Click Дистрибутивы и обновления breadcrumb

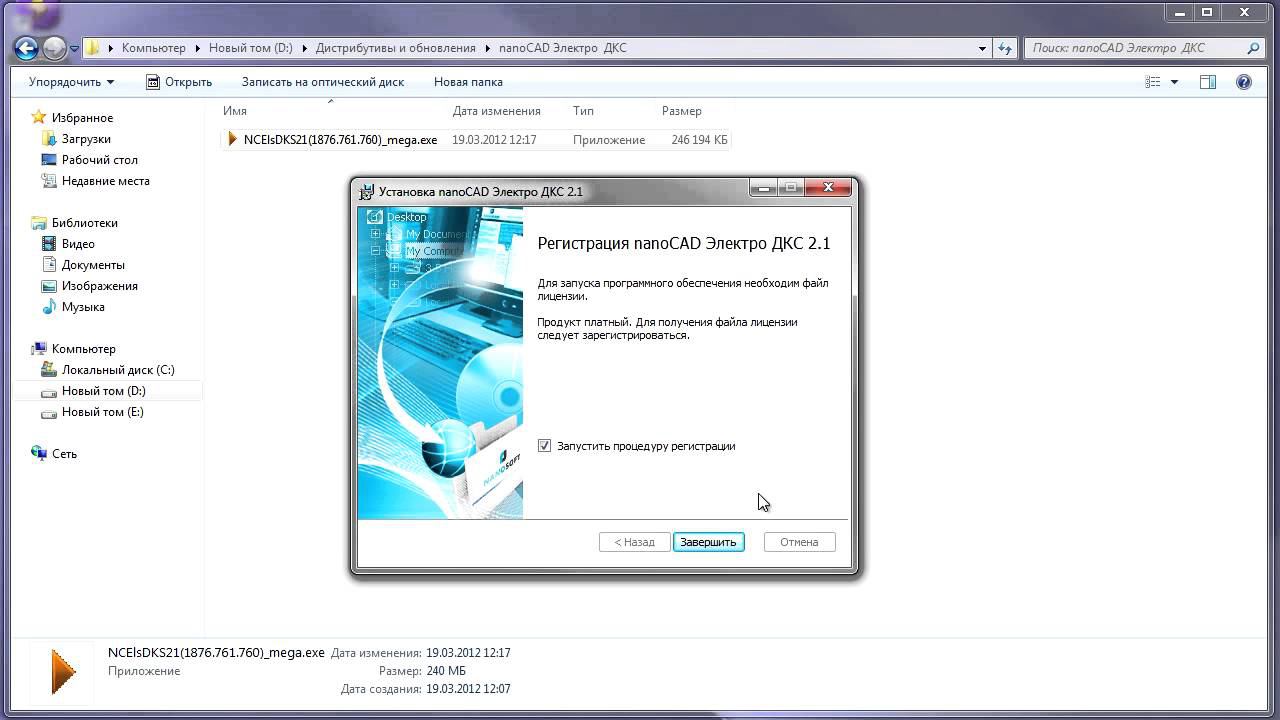(396, 48)
